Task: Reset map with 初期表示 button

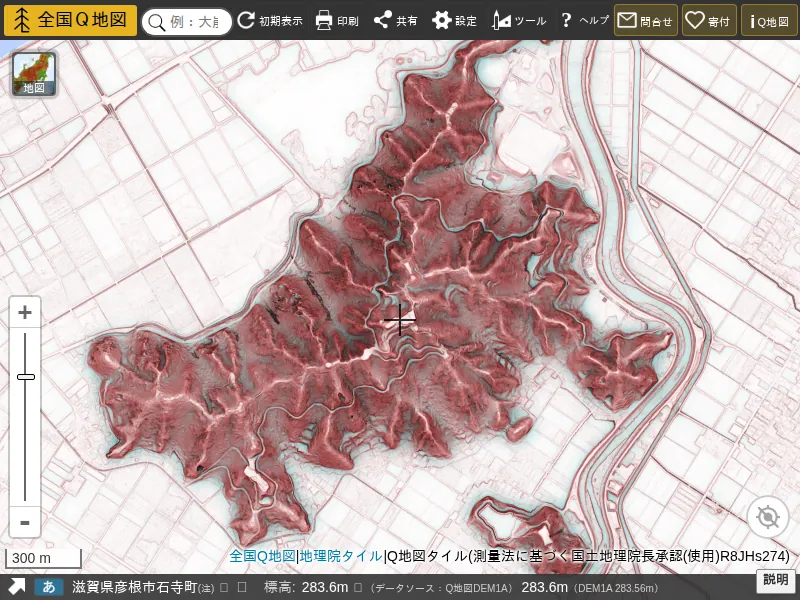Action: pyautogui.click(x=270, y=20)
